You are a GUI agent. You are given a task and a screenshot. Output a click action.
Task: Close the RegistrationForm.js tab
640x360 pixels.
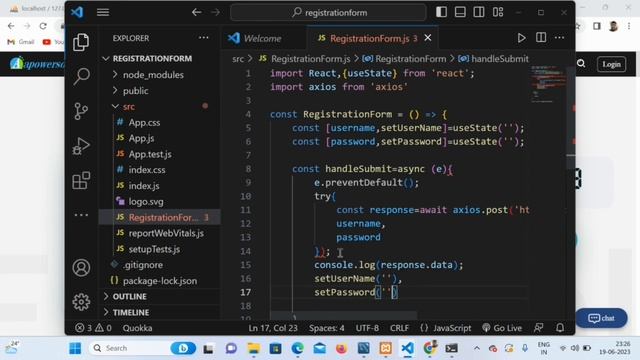point(428,38)
